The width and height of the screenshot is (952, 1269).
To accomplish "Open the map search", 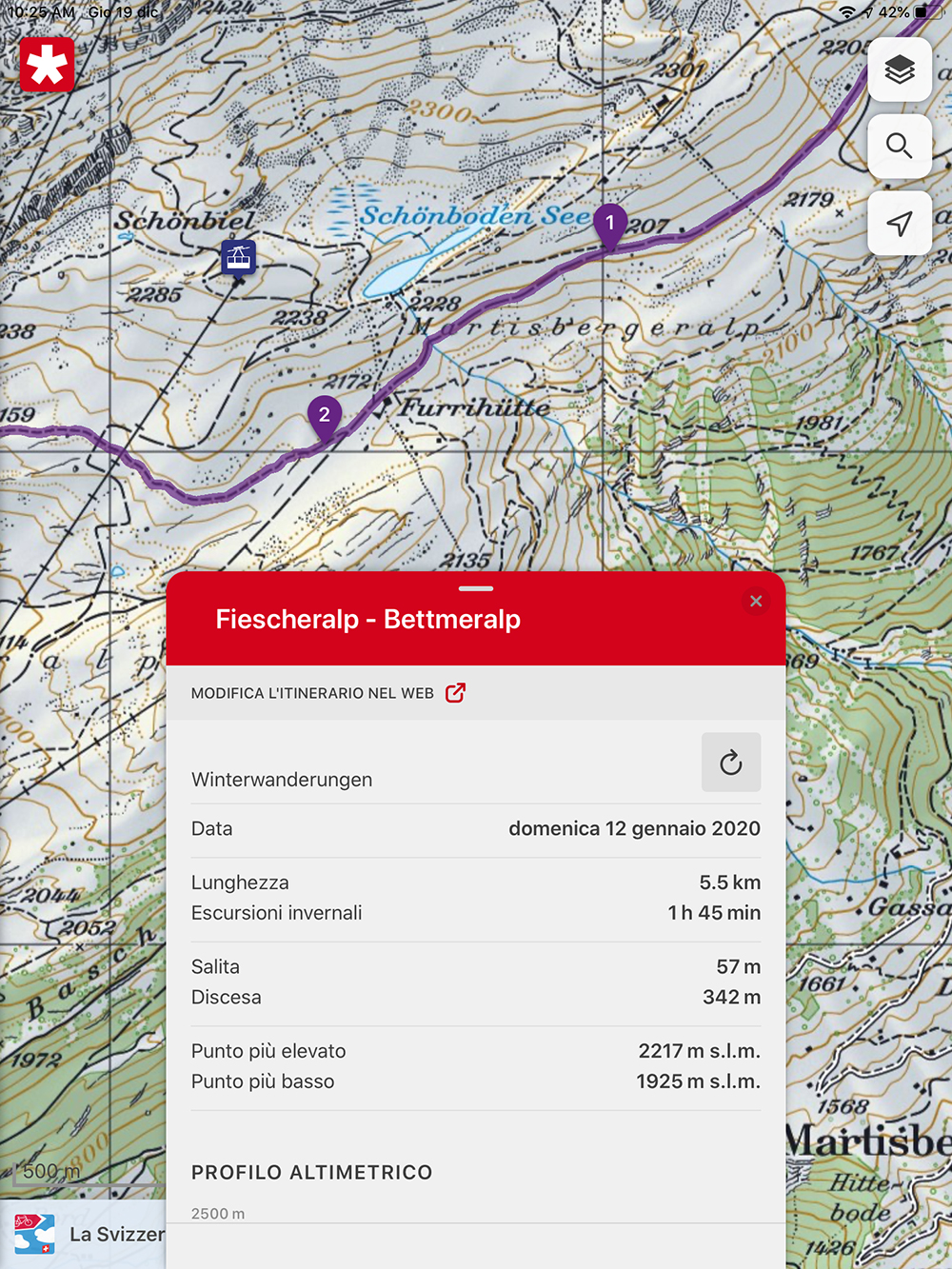I will (x=900, y=146).
